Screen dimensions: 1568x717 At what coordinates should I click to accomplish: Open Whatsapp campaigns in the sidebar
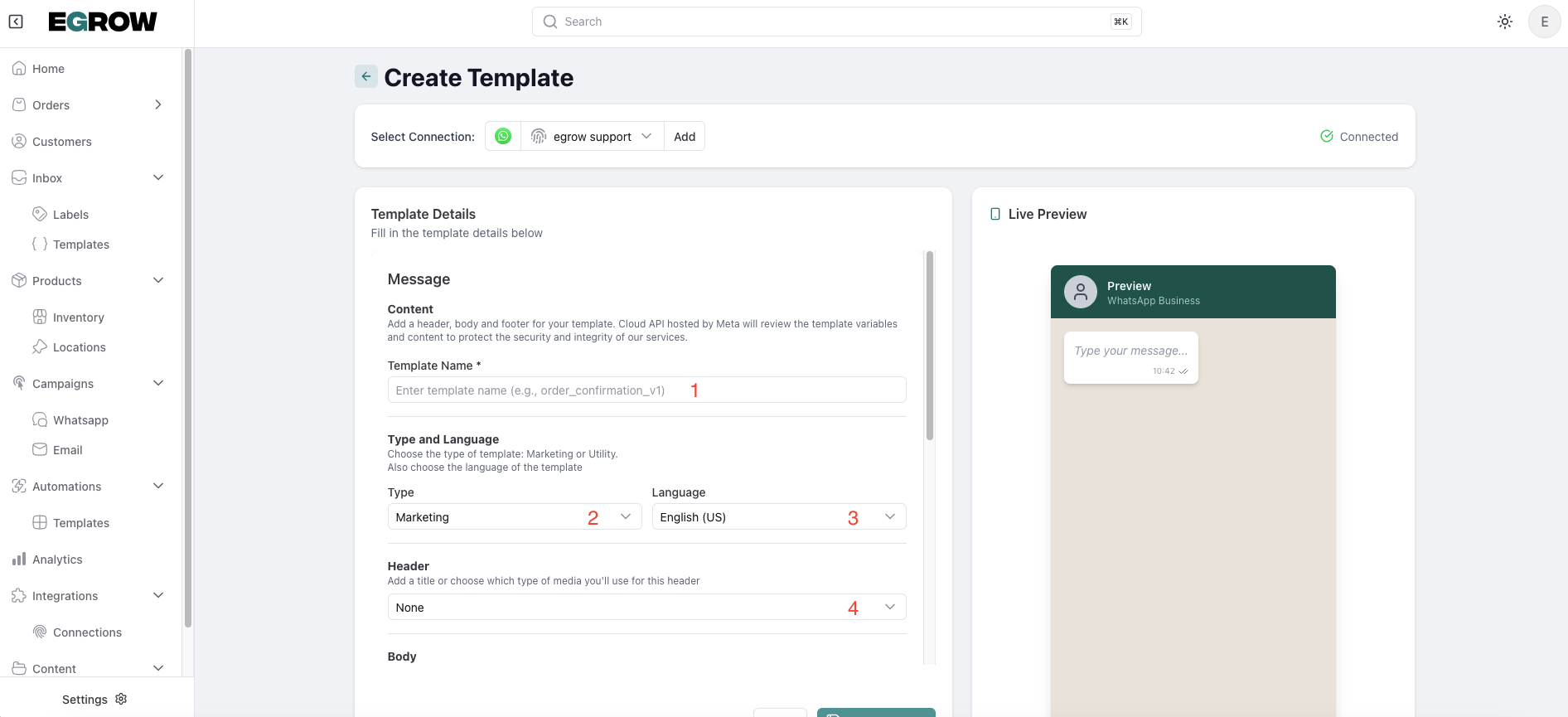[x=80, y=420]
